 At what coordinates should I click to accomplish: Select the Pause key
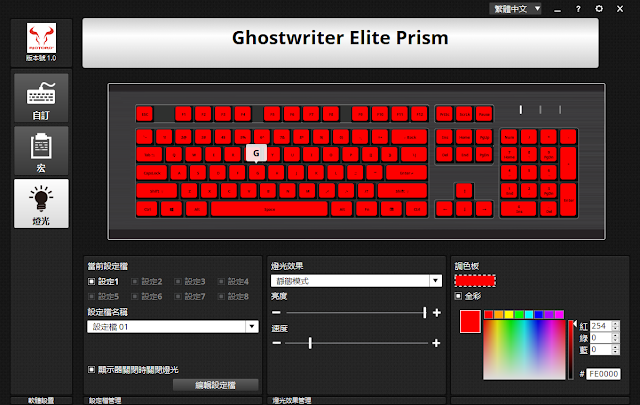click(484, 114)
